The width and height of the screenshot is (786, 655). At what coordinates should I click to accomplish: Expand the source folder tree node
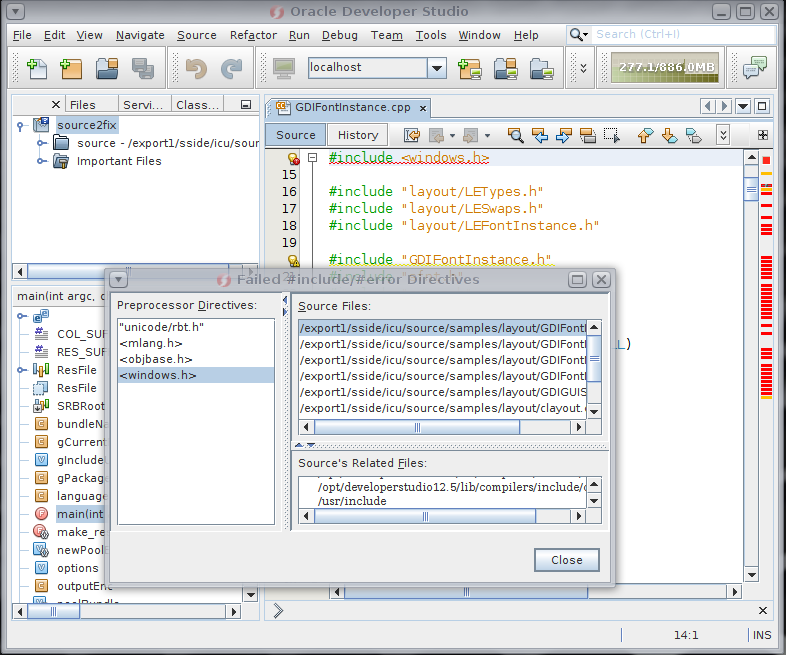[x=42, y=143]
